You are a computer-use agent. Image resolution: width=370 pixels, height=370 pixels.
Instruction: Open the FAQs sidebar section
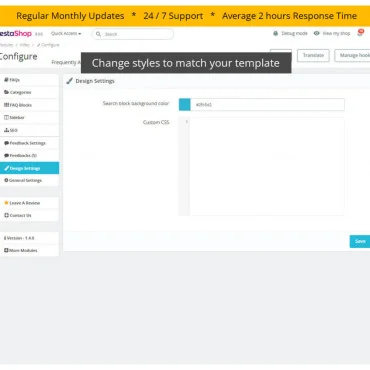pyautogui.click(x=29, y=80)
